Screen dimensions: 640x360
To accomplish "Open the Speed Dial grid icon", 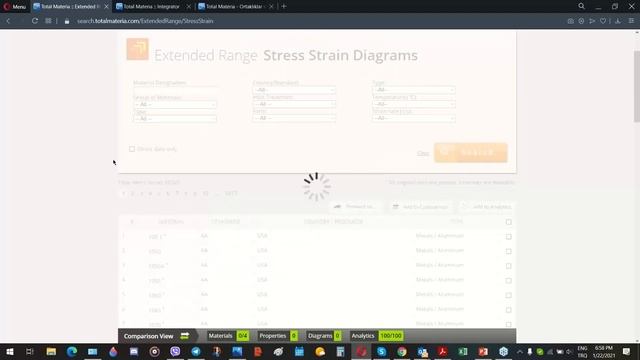I will [48, 21].
